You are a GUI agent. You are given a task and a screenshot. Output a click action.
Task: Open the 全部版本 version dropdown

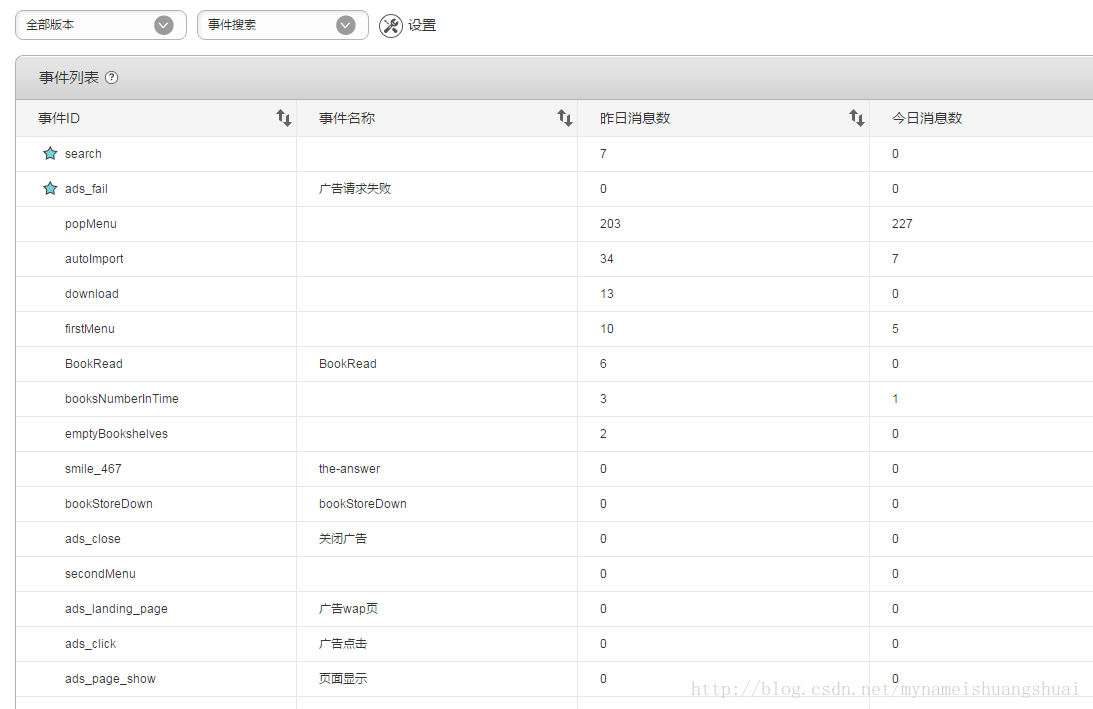[100, 24]
